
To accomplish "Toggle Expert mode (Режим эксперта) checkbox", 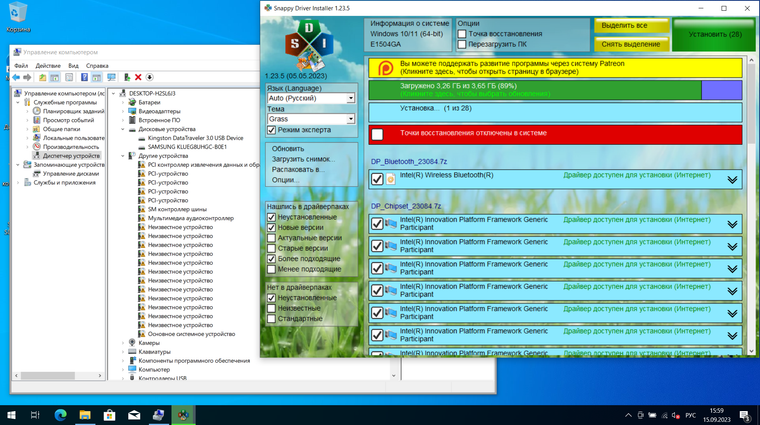I will tap(271, 130).
